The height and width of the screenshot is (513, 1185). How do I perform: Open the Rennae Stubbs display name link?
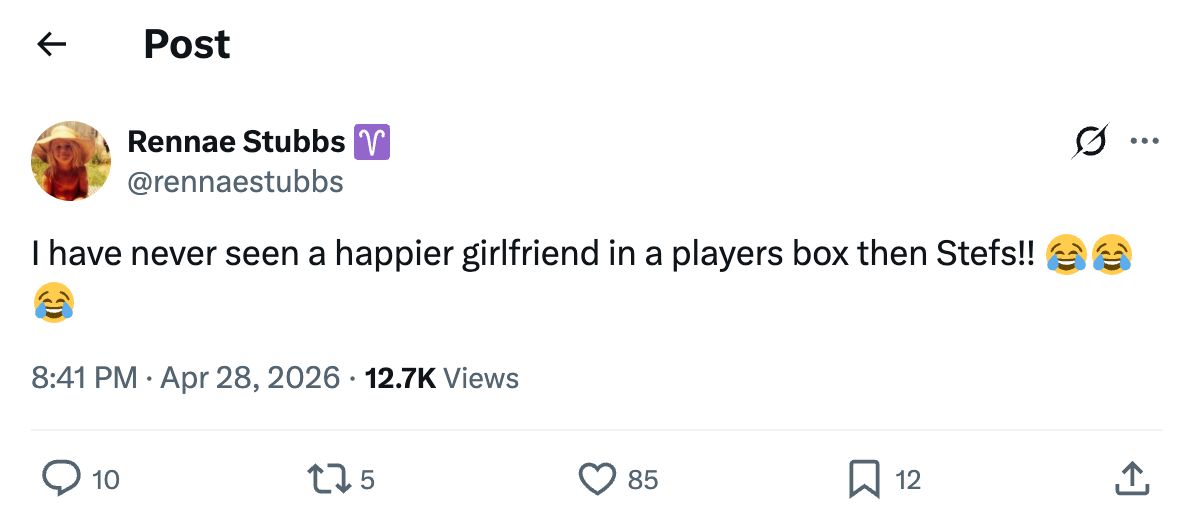pos(236,143)
